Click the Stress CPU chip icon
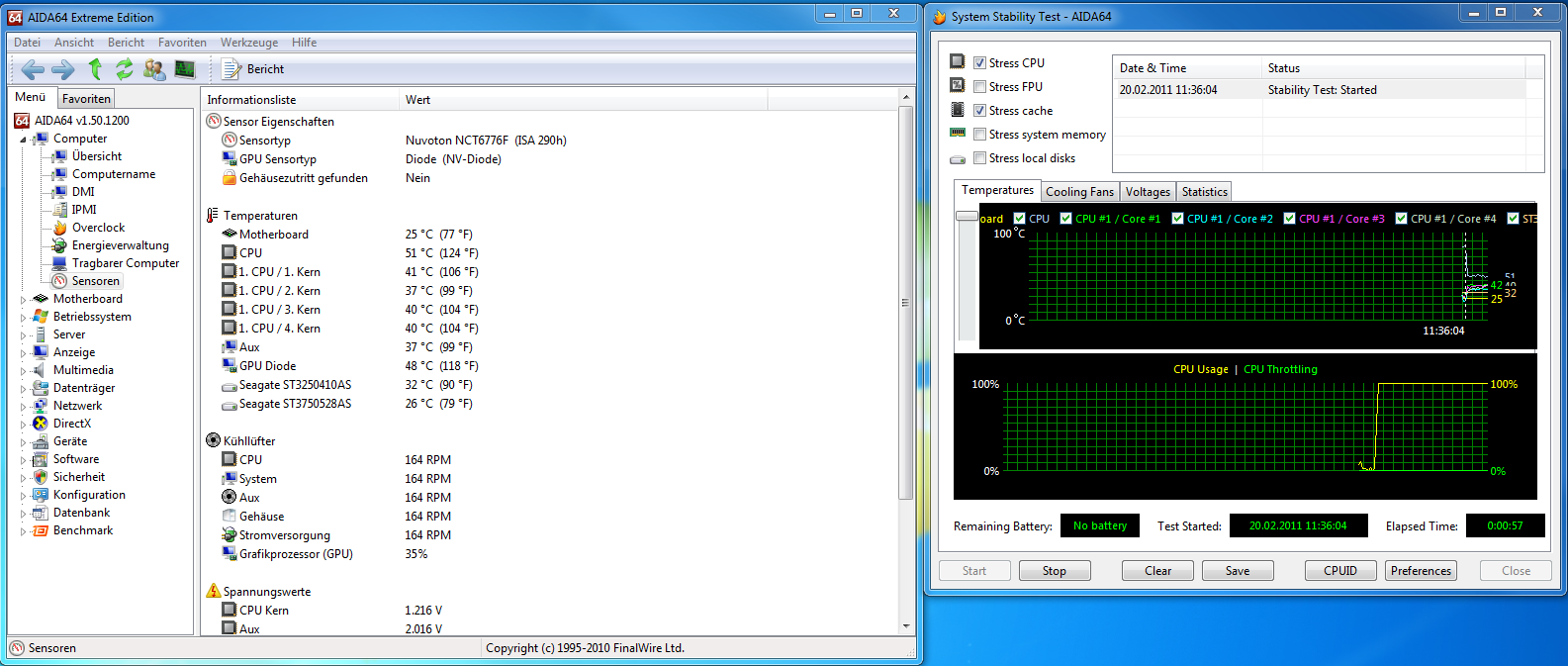This screenshot has height=666, width=1568. [x=957, y=61]
